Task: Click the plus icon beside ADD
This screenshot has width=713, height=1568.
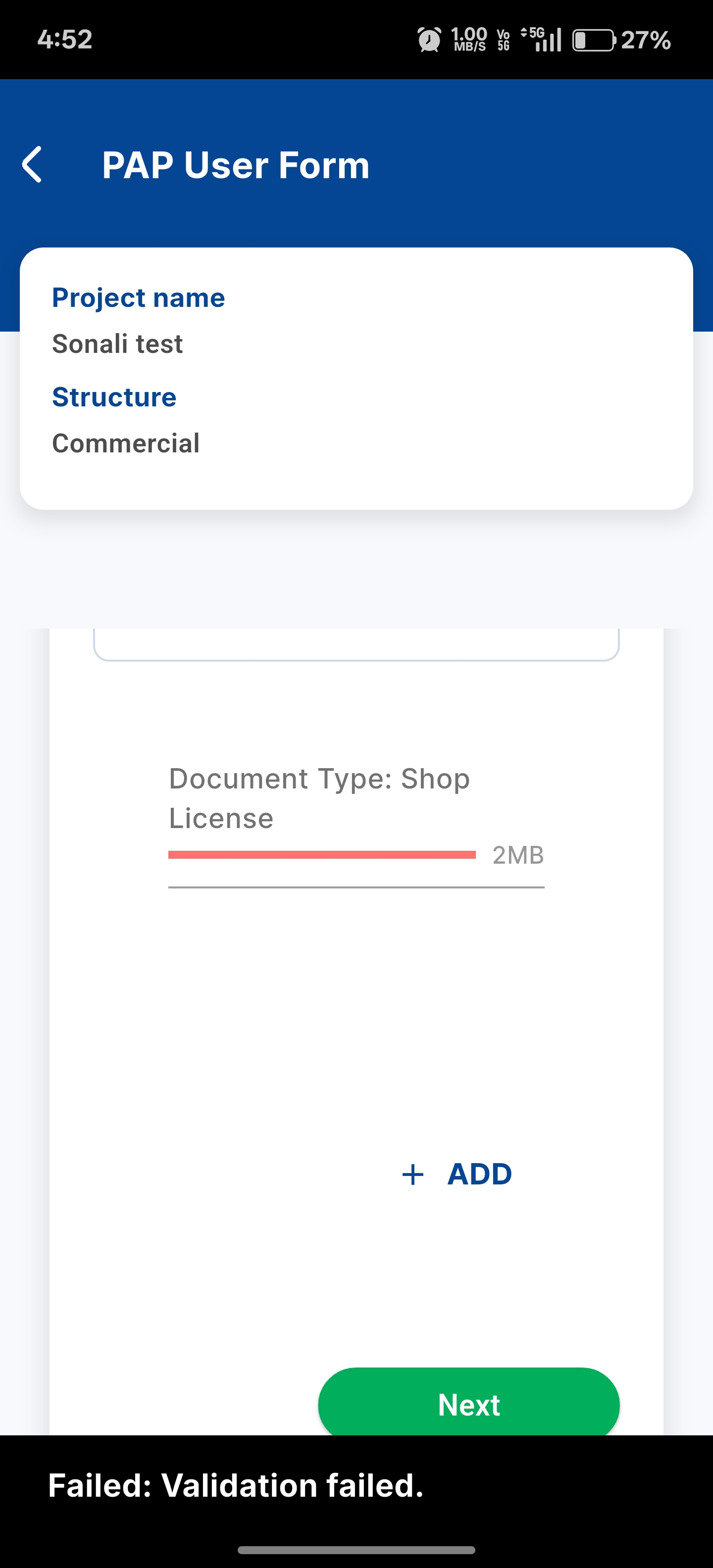Action: (413, 1174)
